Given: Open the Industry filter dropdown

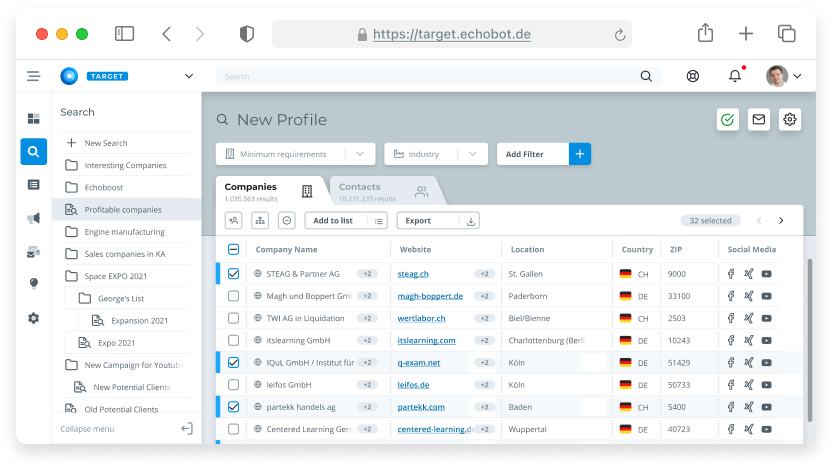Looking at the screenshot, I should pos(435,154).
